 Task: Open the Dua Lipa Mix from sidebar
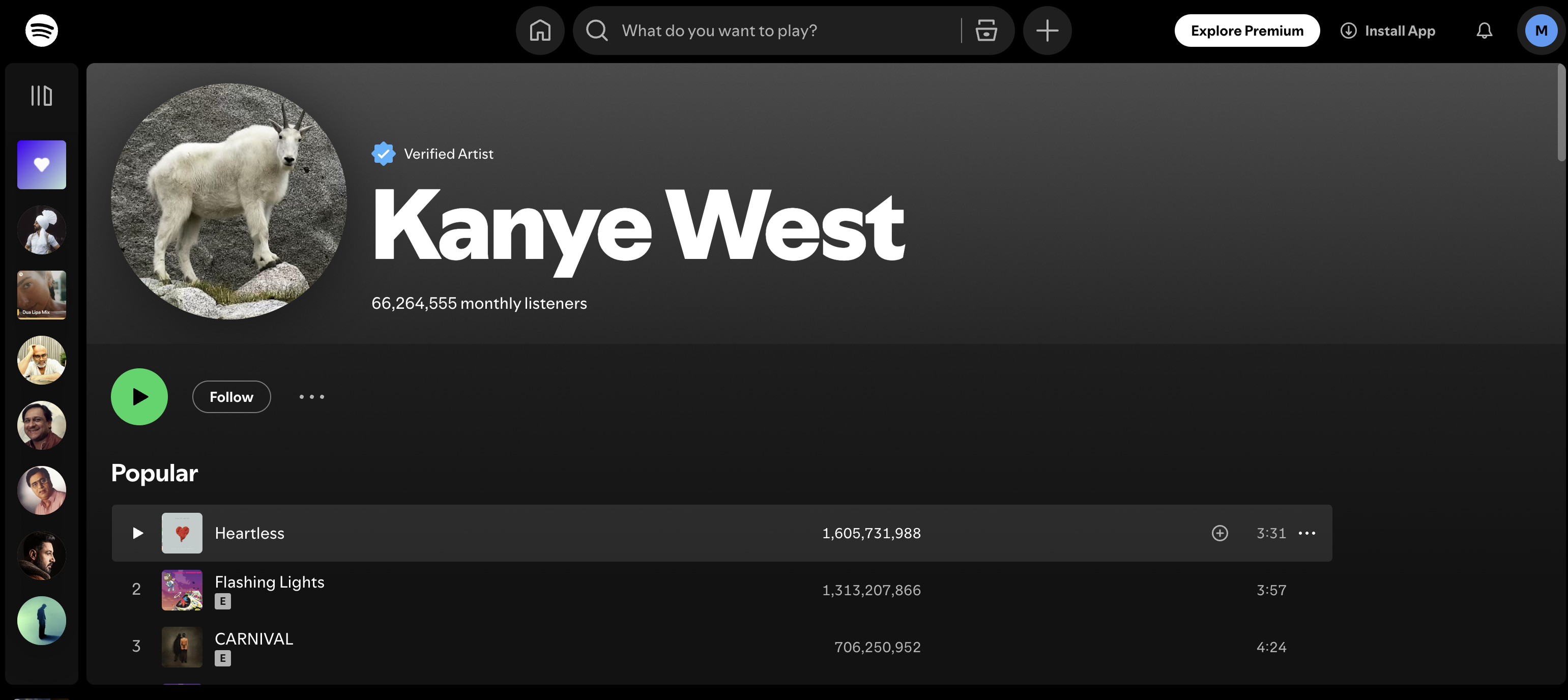[41, 295]
